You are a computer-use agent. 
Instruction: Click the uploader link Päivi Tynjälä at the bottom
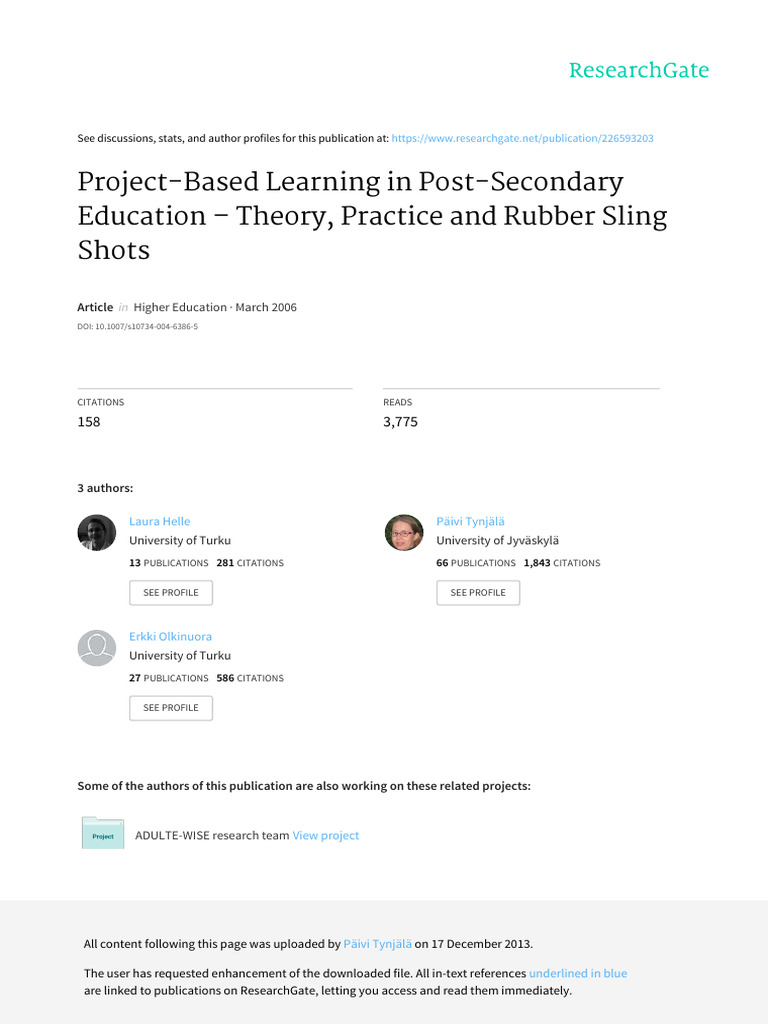click(377, 944)
